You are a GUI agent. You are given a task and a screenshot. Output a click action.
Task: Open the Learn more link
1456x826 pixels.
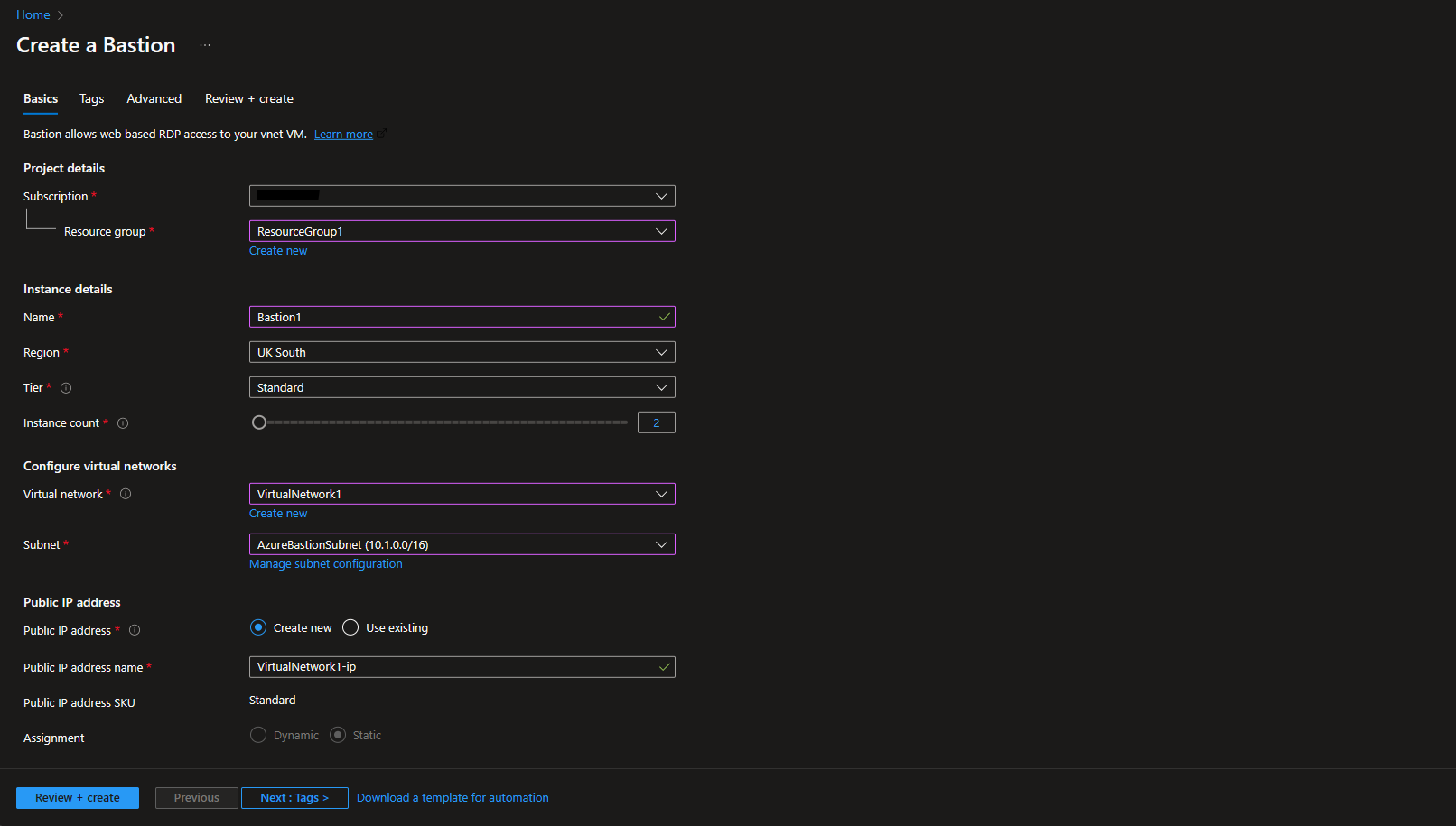pos(343,135)
